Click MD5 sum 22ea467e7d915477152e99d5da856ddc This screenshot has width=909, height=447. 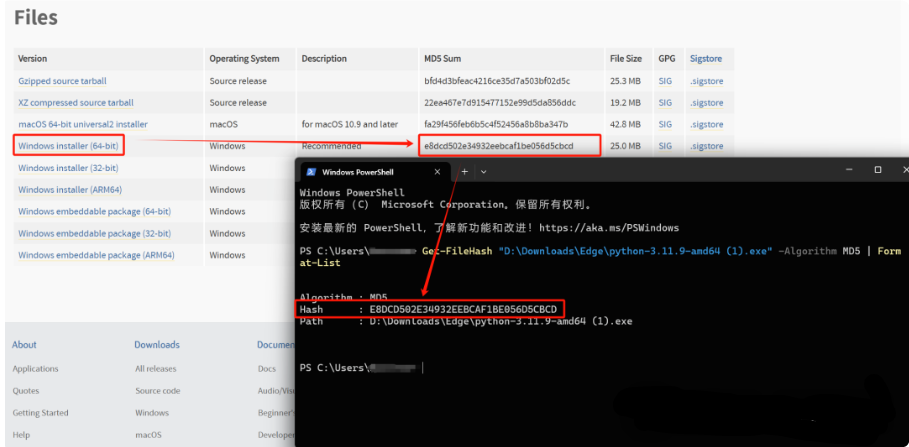pos(500,103)
